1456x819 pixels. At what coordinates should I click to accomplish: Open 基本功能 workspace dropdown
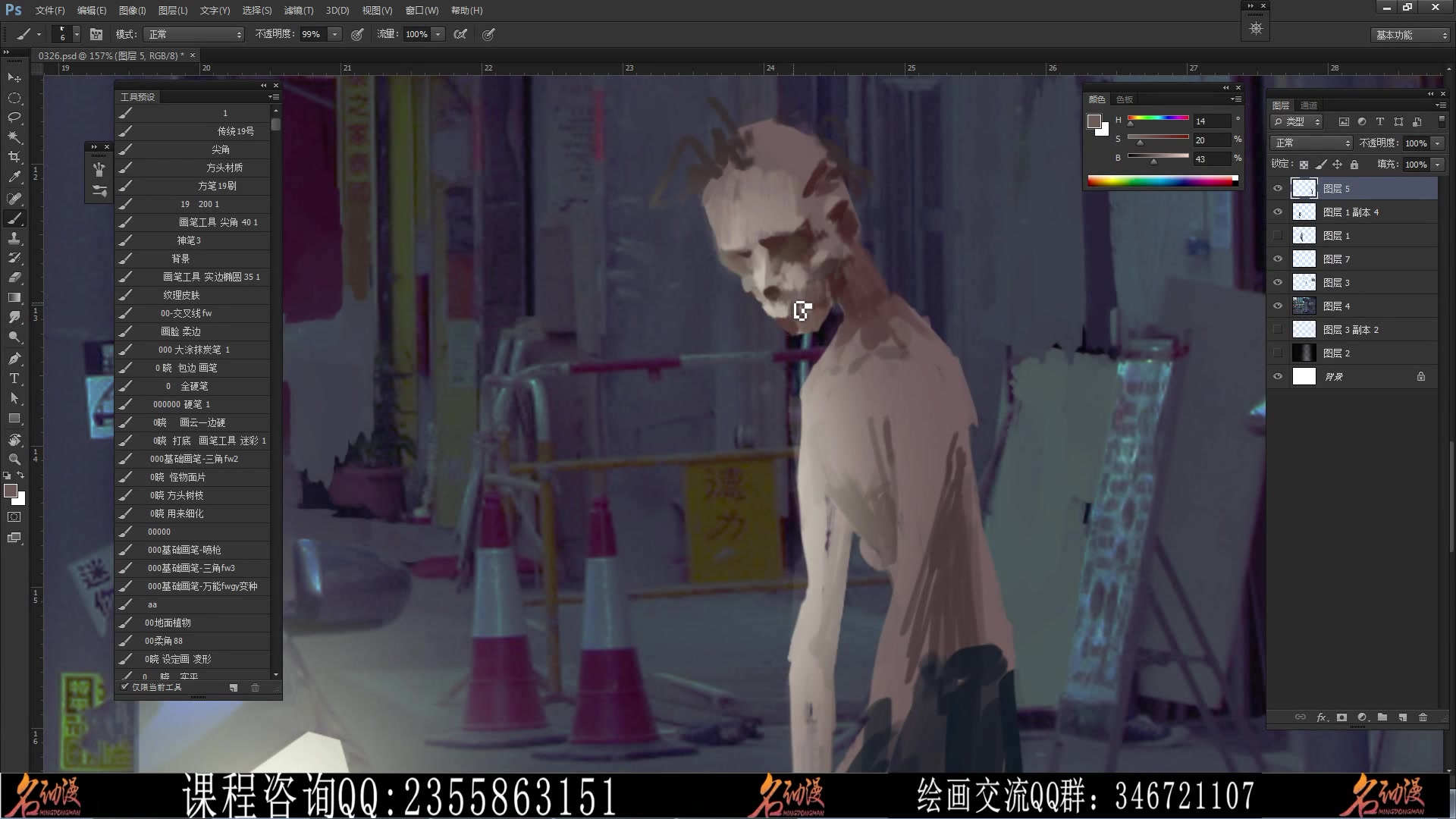point(1410,35)
